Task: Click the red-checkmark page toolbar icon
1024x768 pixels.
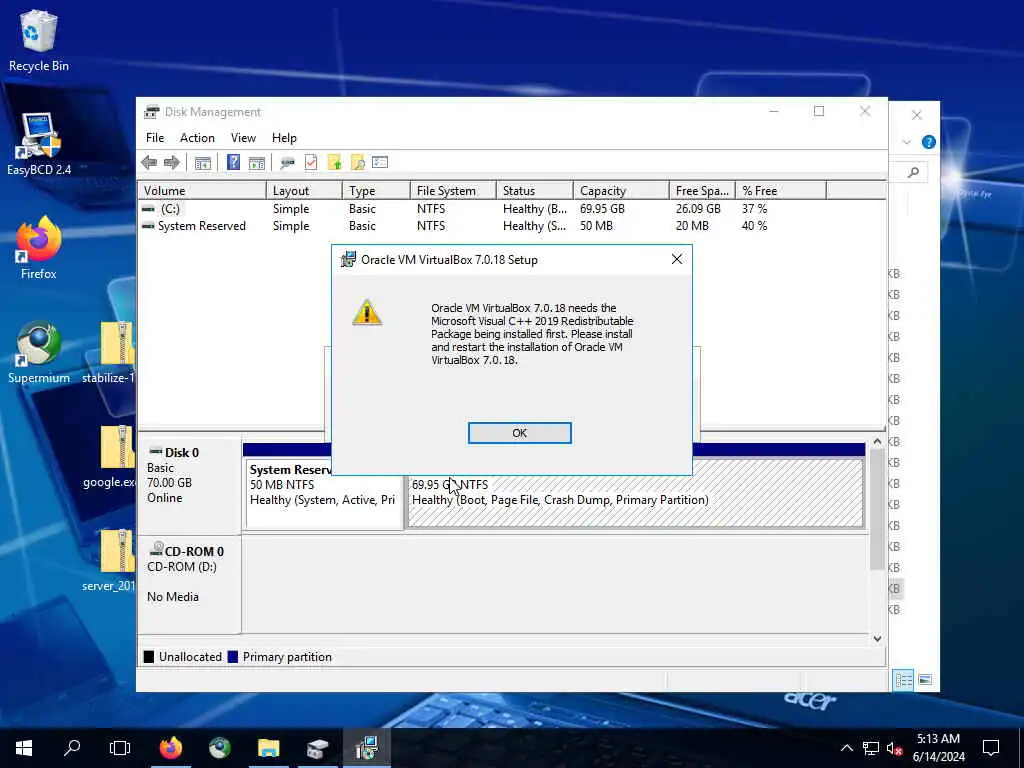Action: coord(311,163)
